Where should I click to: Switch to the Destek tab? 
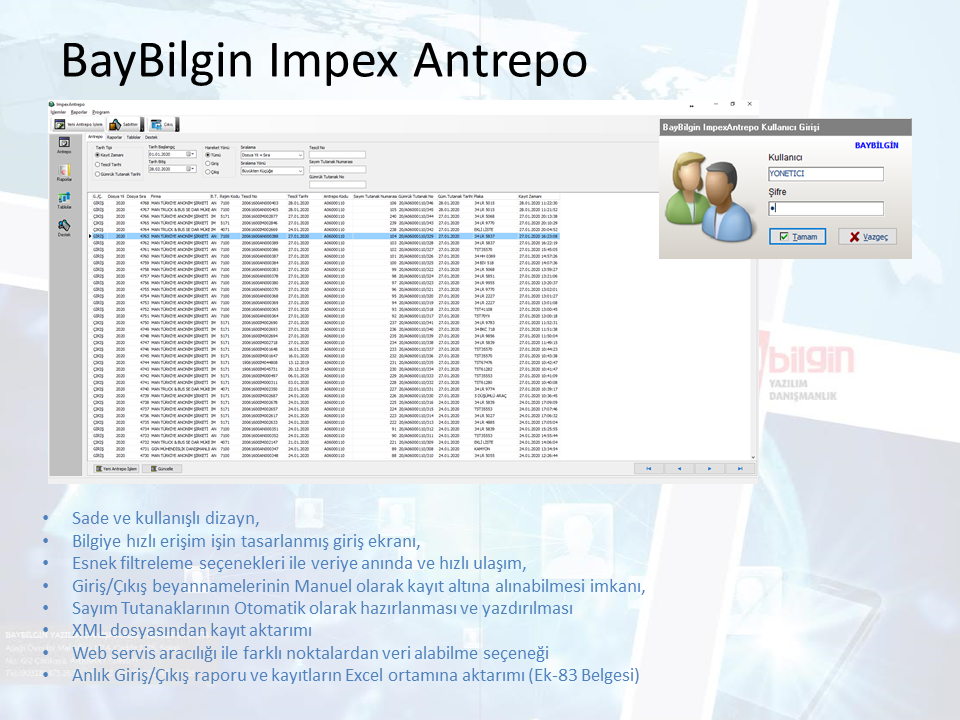pos(151,137)
